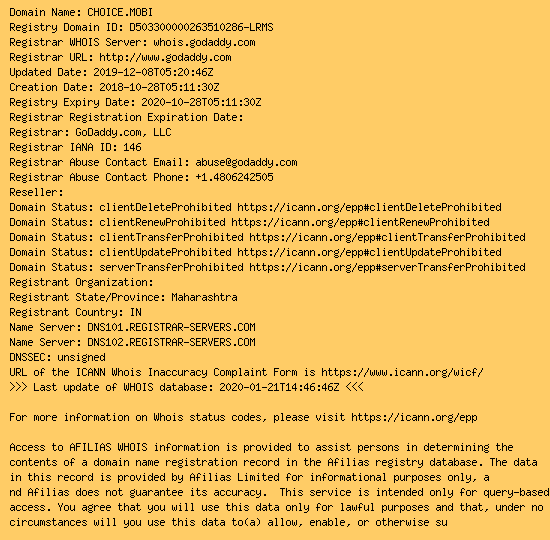Click the Maharashtra state value
550x540 pixels.
204,298
